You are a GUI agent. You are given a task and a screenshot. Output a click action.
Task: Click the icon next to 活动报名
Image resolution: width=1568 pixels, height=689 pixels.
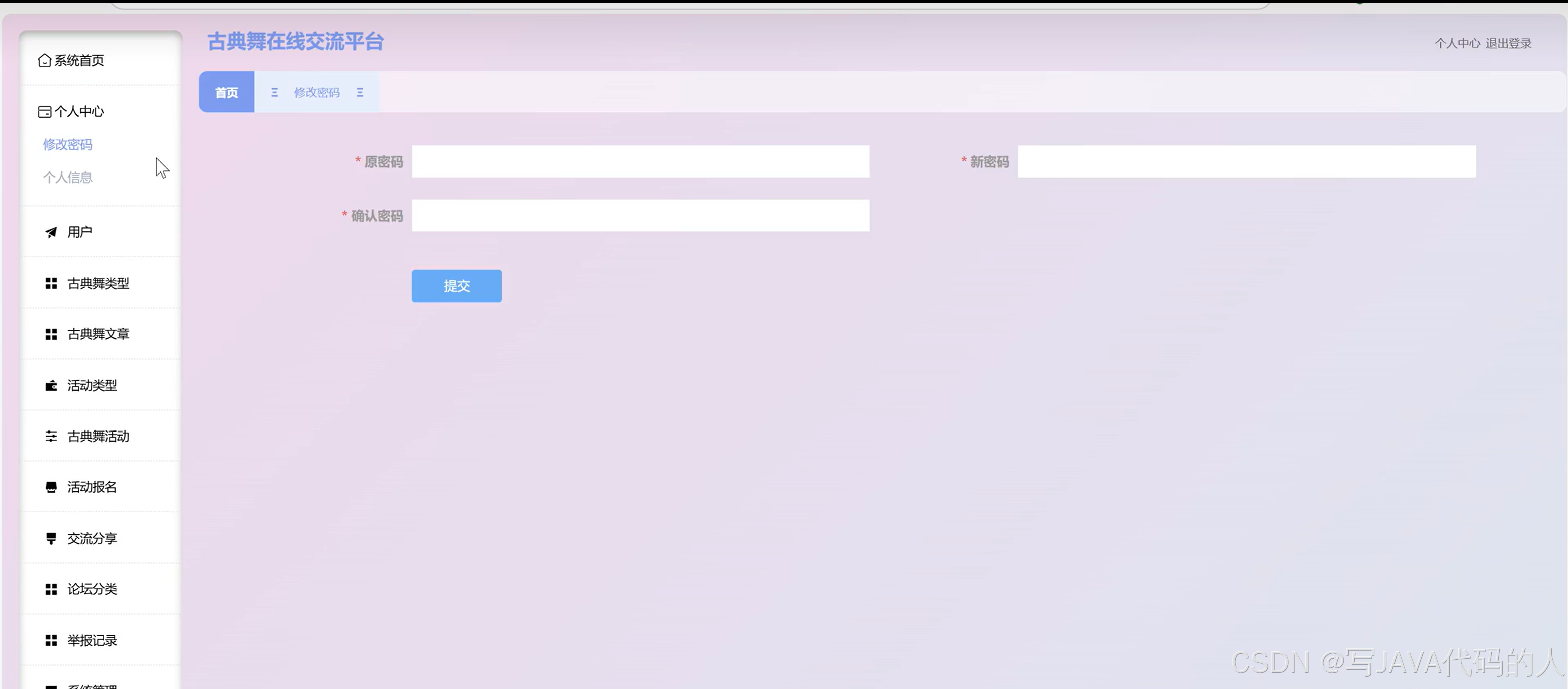coord(51,487)
